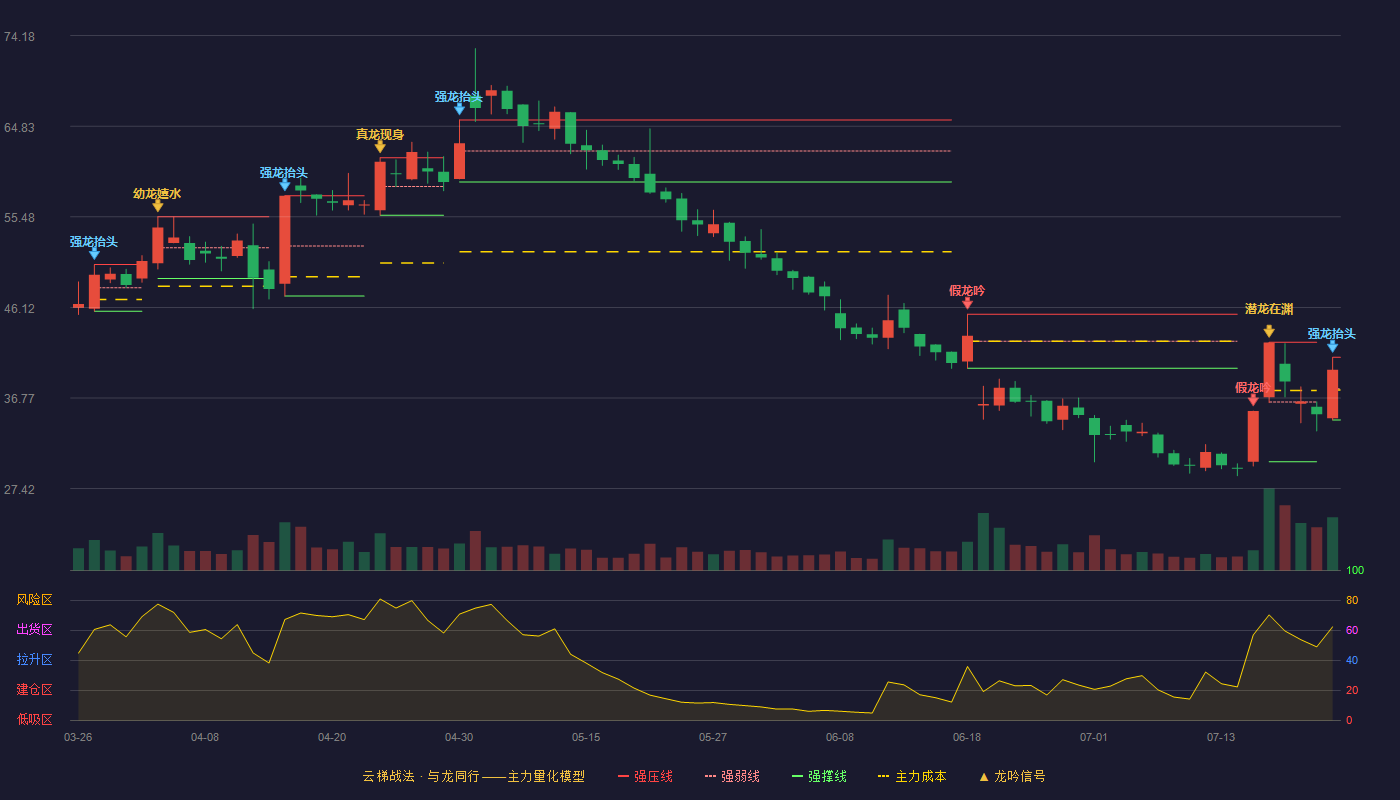Click the 40 value on the indicator axis
The height and width of the screenshot is (800, 1400).
1352,660
